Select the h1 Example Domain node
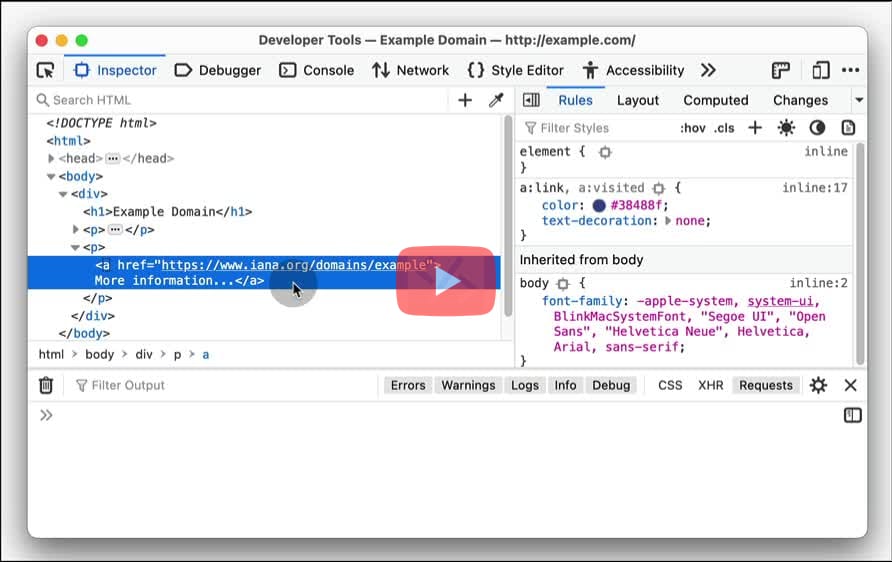The height and width of the screenshot is (562, 892). [x=168, y=212]
